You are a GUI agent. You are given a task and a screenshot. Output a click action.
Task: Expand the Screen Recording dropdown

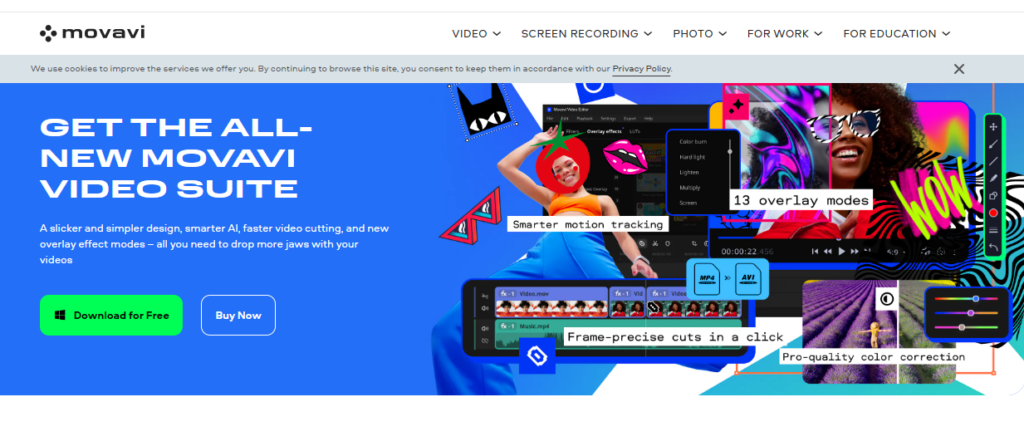pyautogui.click(x=586, y=33)
